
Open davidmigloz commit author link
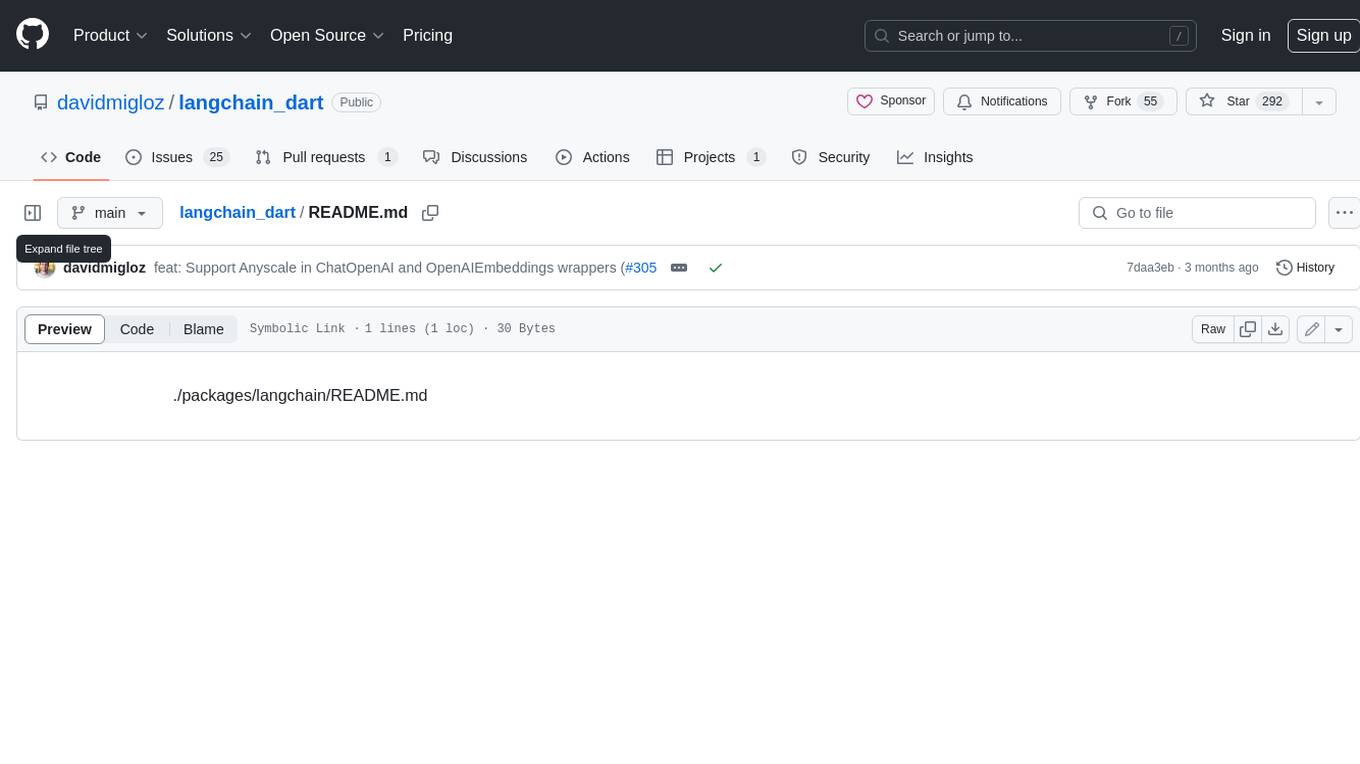pos(104,267)
